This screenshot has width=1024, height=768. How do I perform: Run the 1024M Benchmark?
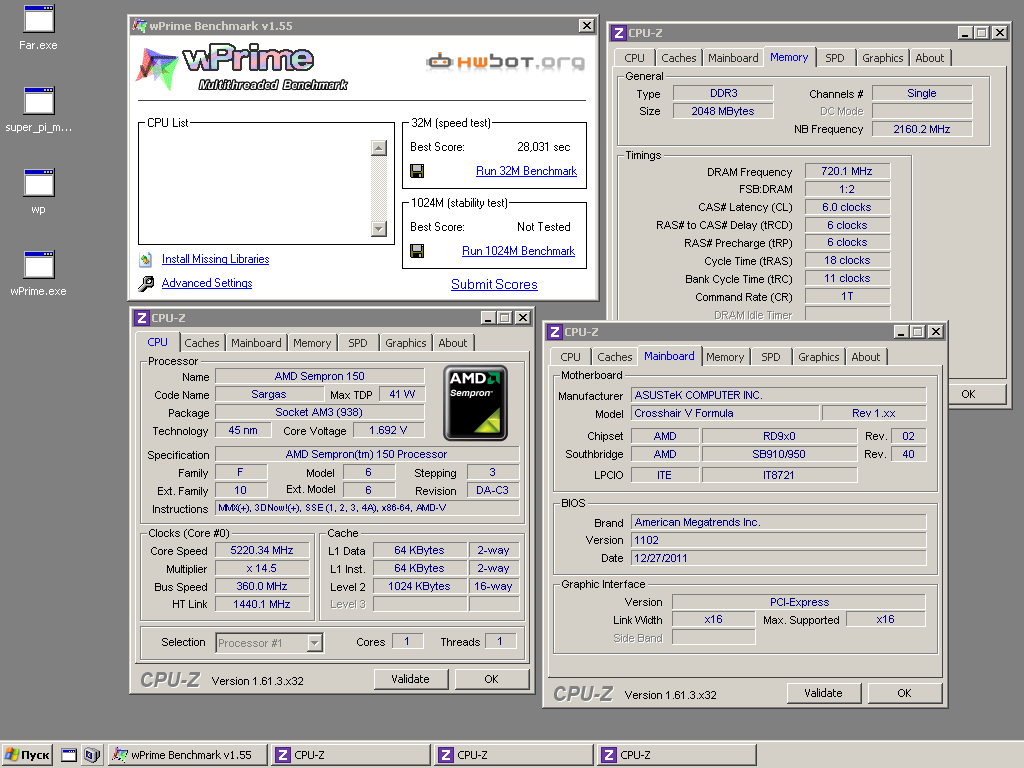pos(519,251)
